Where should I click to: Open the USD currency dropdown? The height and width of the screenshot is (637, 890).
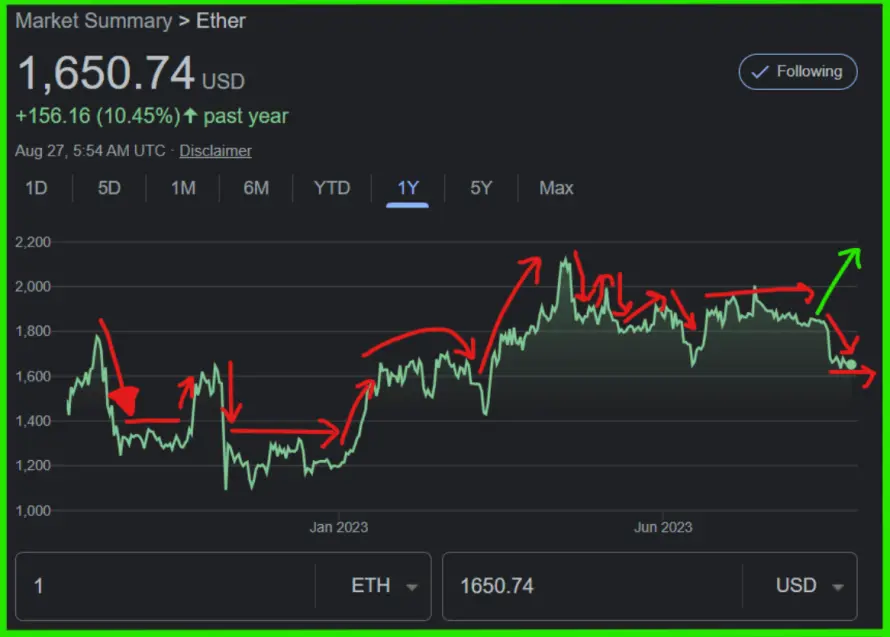coord(809,586)
